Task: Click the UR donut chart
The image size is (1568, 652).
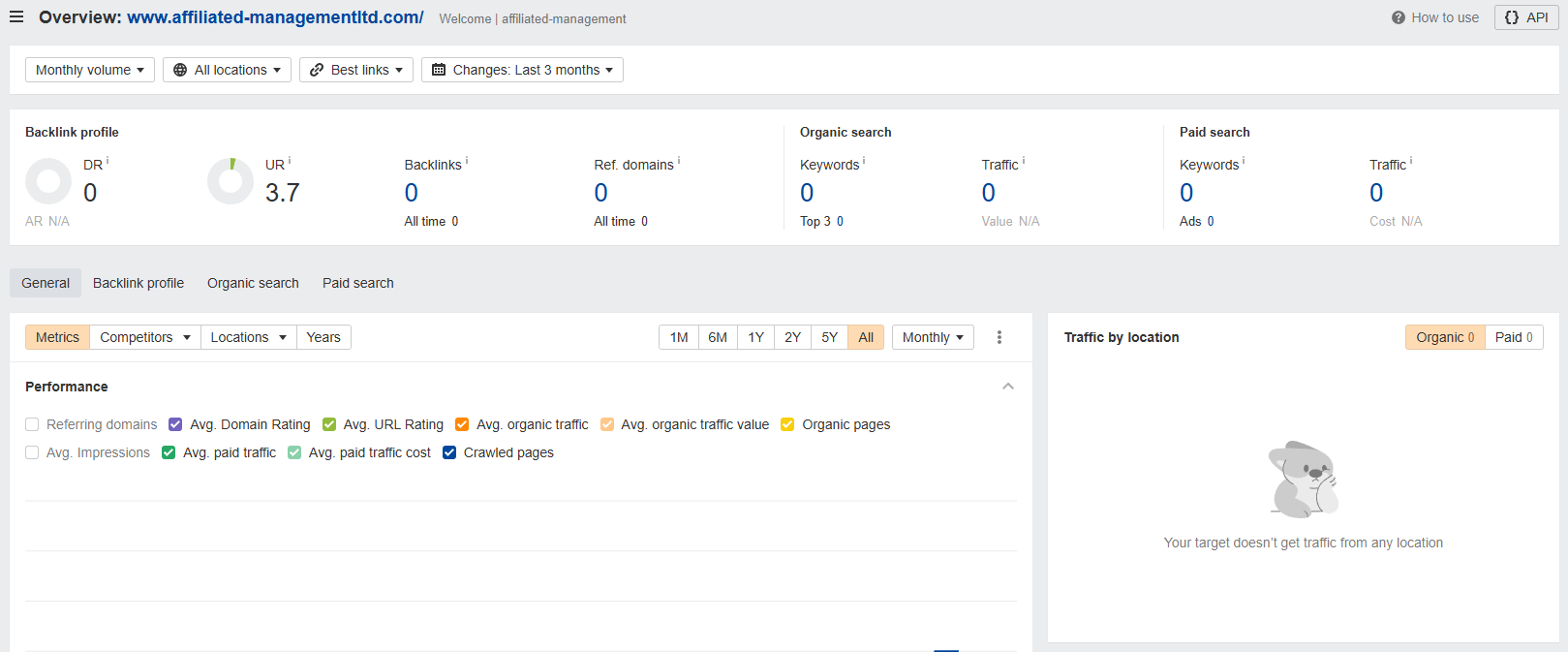Action: tap(231, 181)
